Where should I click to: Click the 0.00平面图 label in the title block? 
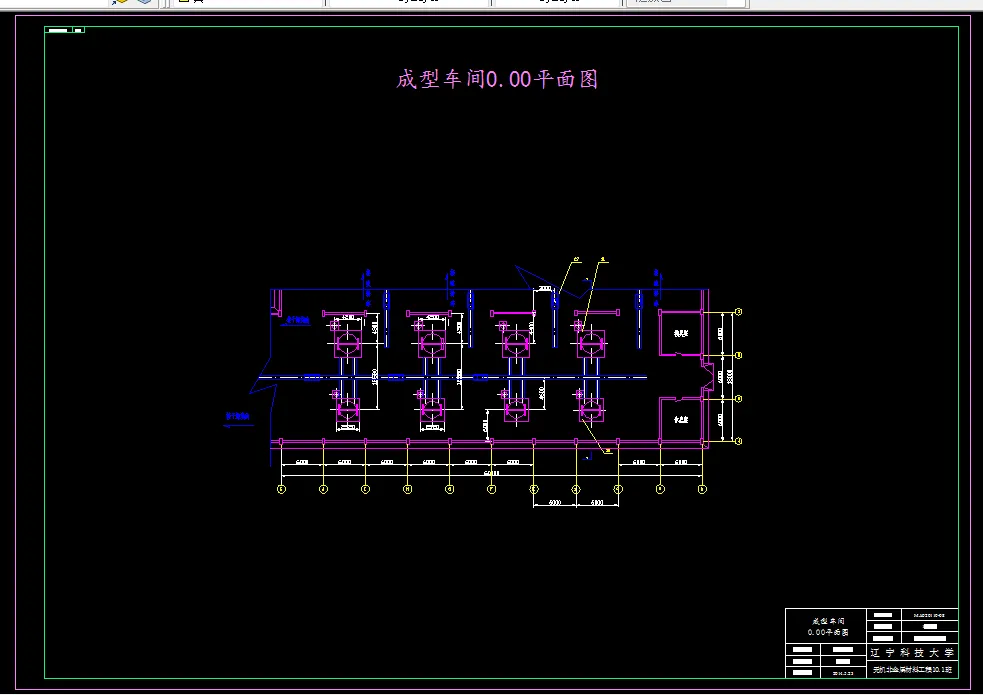pos(829,632)
